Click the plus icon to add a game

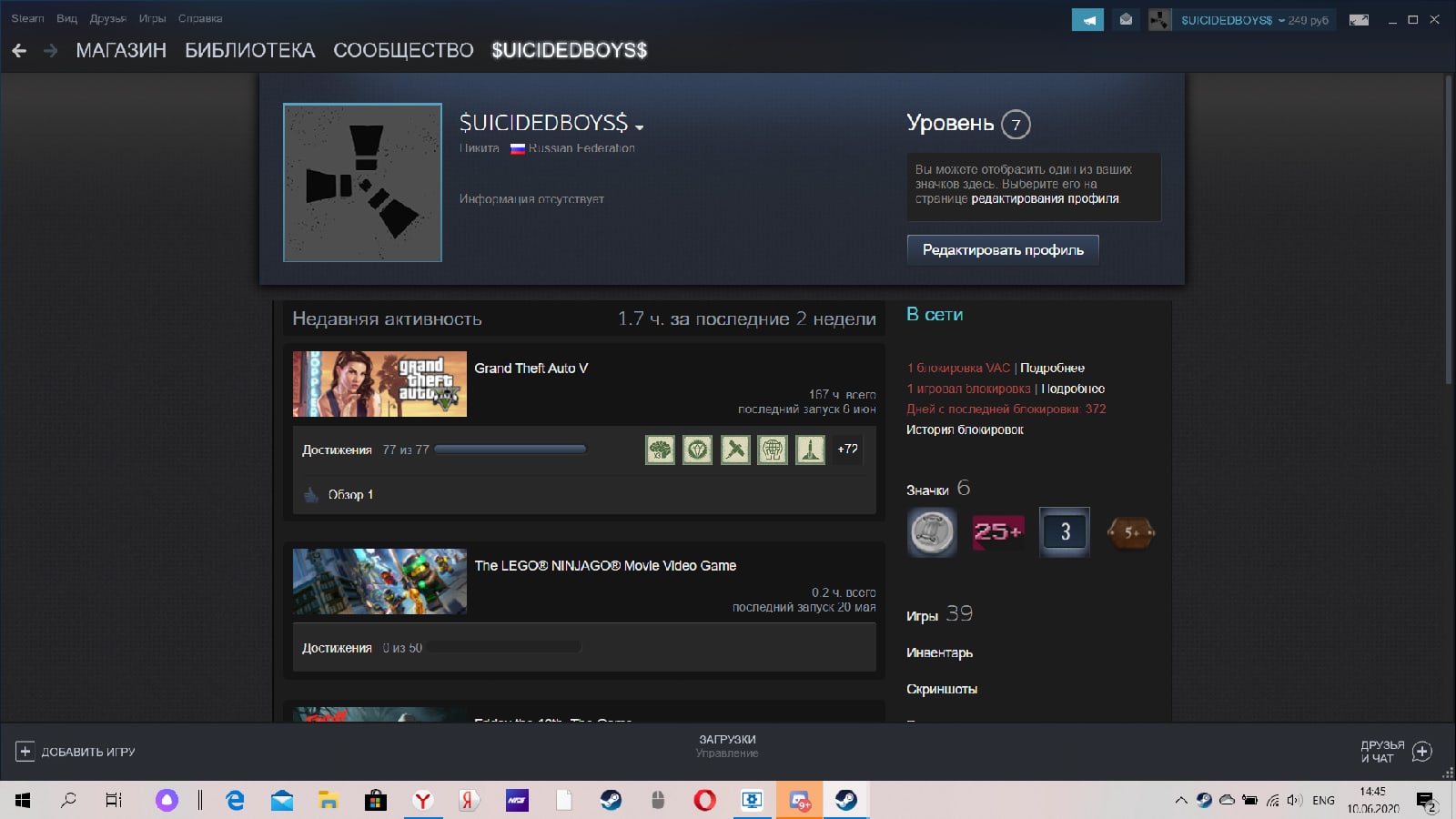tap(25, 752)
